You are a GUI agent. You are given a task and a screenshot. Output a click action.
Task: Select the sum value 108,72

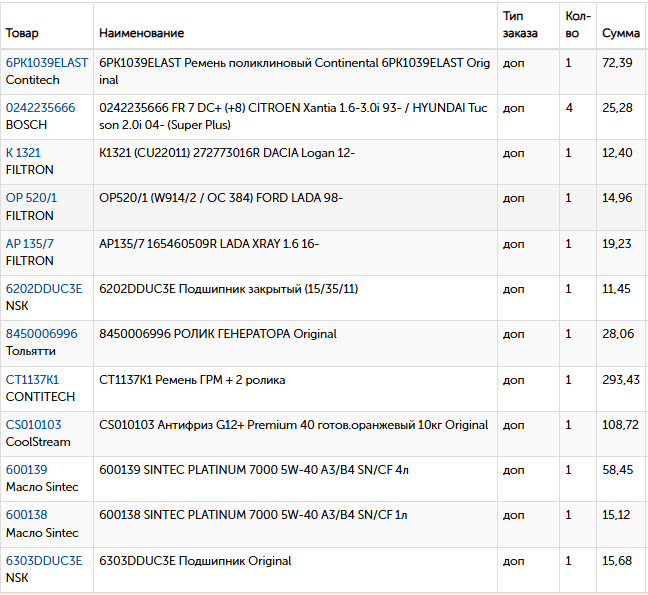tap(620, 425)
